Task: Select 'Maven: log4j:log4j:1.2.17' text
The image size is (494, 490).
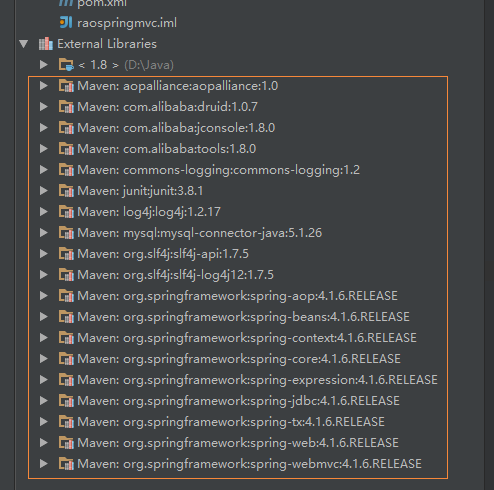Action: [149, 212]
